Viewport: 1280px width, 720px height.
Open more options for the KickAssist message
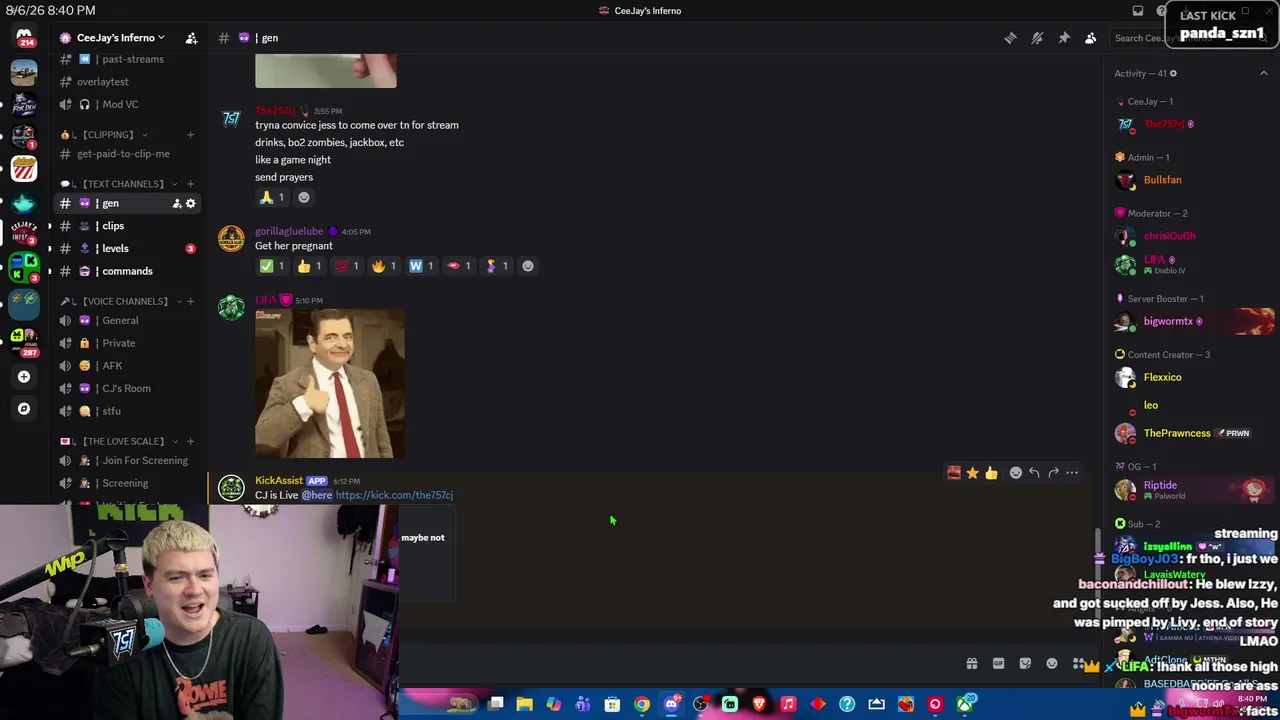pos(1072,473)
